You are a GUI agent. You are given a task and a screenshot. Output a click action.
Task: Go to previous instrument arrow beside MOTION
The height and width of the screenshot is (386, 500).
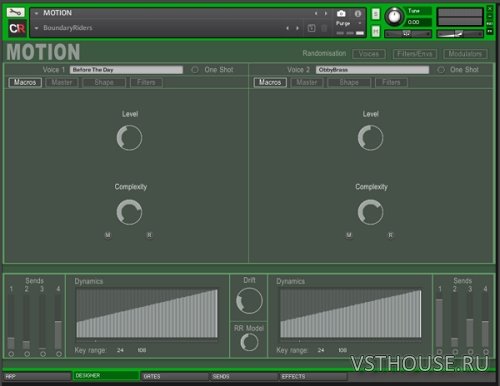point(316,14)
